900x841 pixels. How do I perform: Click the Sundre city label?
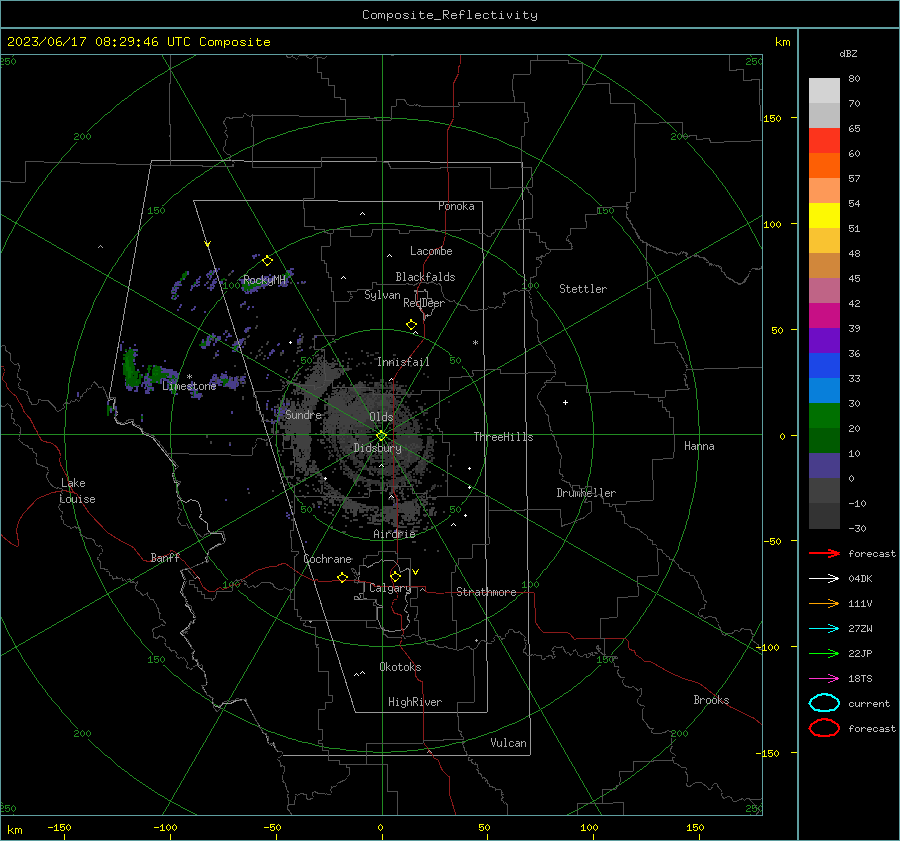(303, 414)
